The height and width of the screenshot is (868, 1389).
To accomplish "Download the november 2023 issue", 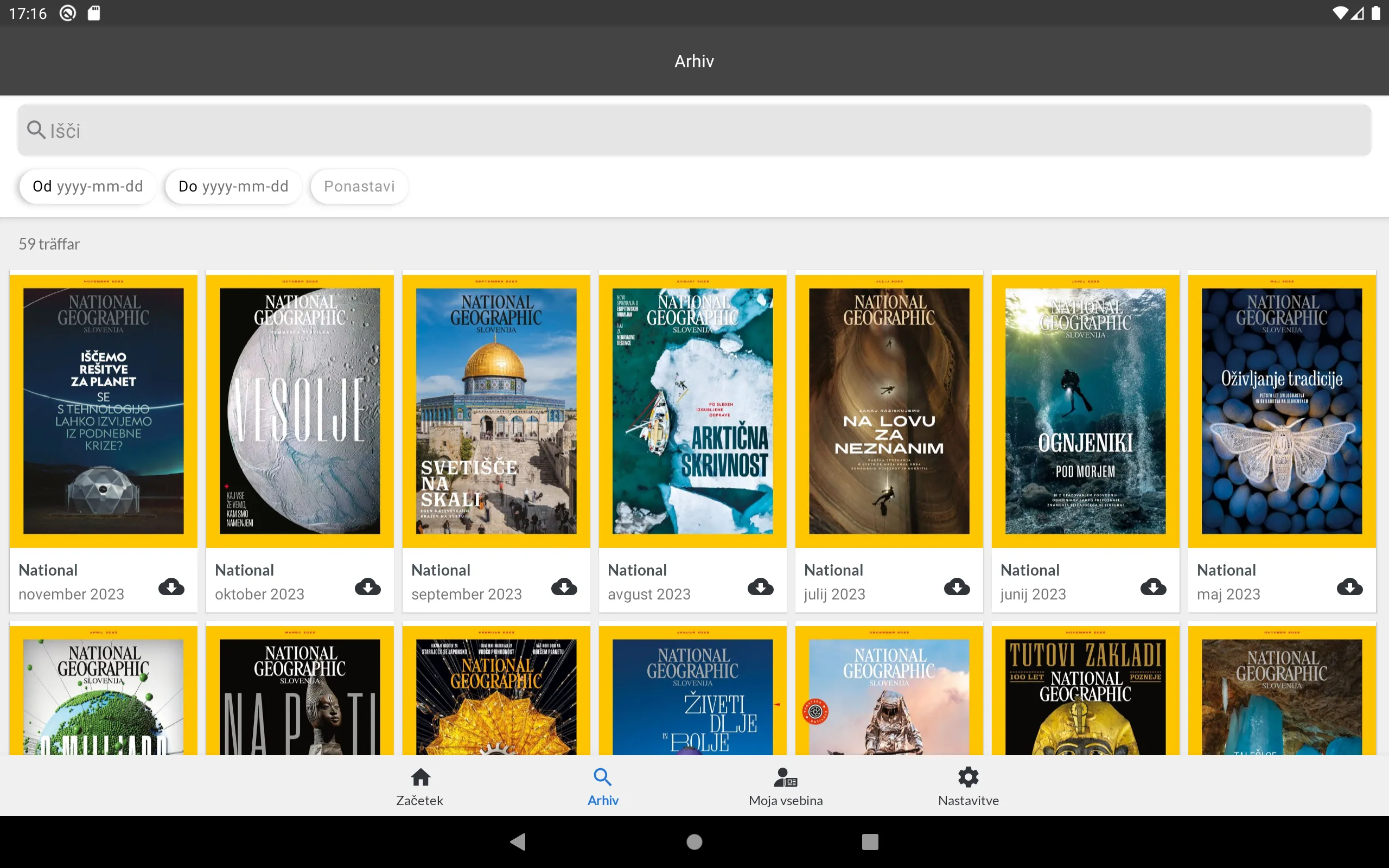I will pos(171,586).
